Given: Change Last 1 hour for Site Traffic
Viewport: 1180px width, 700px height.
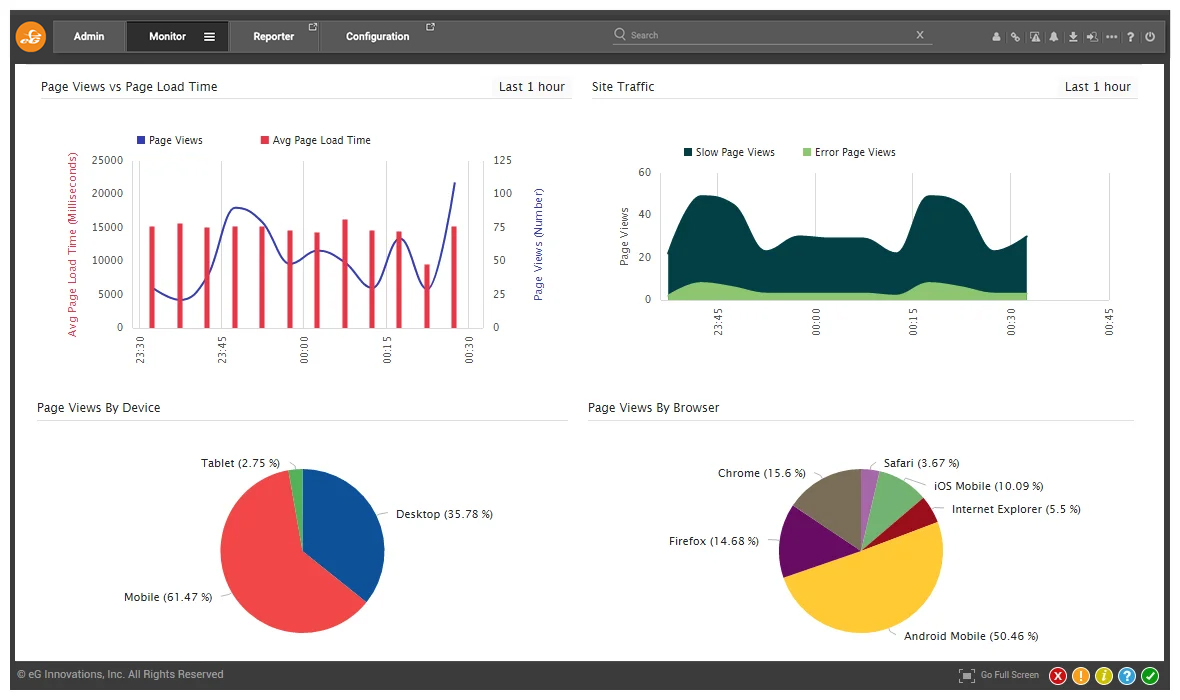Looking at the screenshot, I should (x=1097, y=87).
